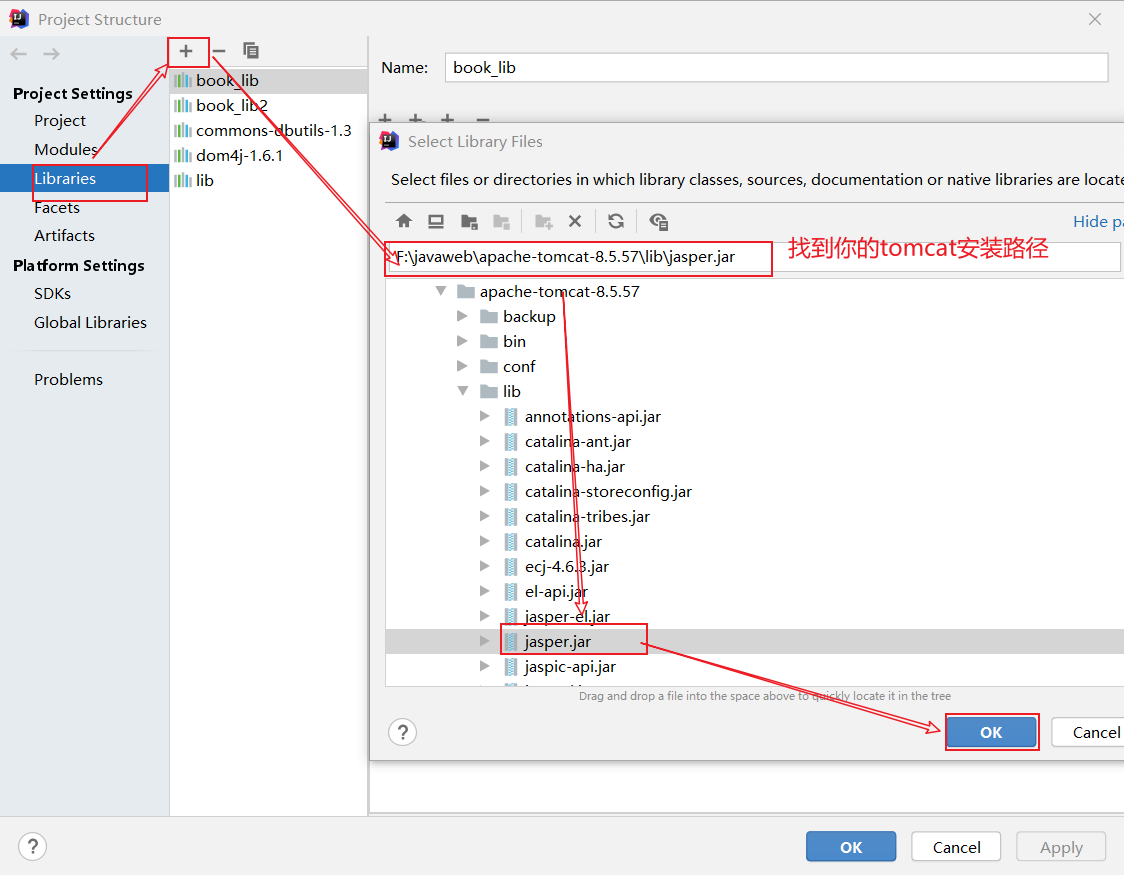Select commons-dbutils-1.3 library
Image resolution: width=1124 pixels, height=875 pixels.
[269, 130]
